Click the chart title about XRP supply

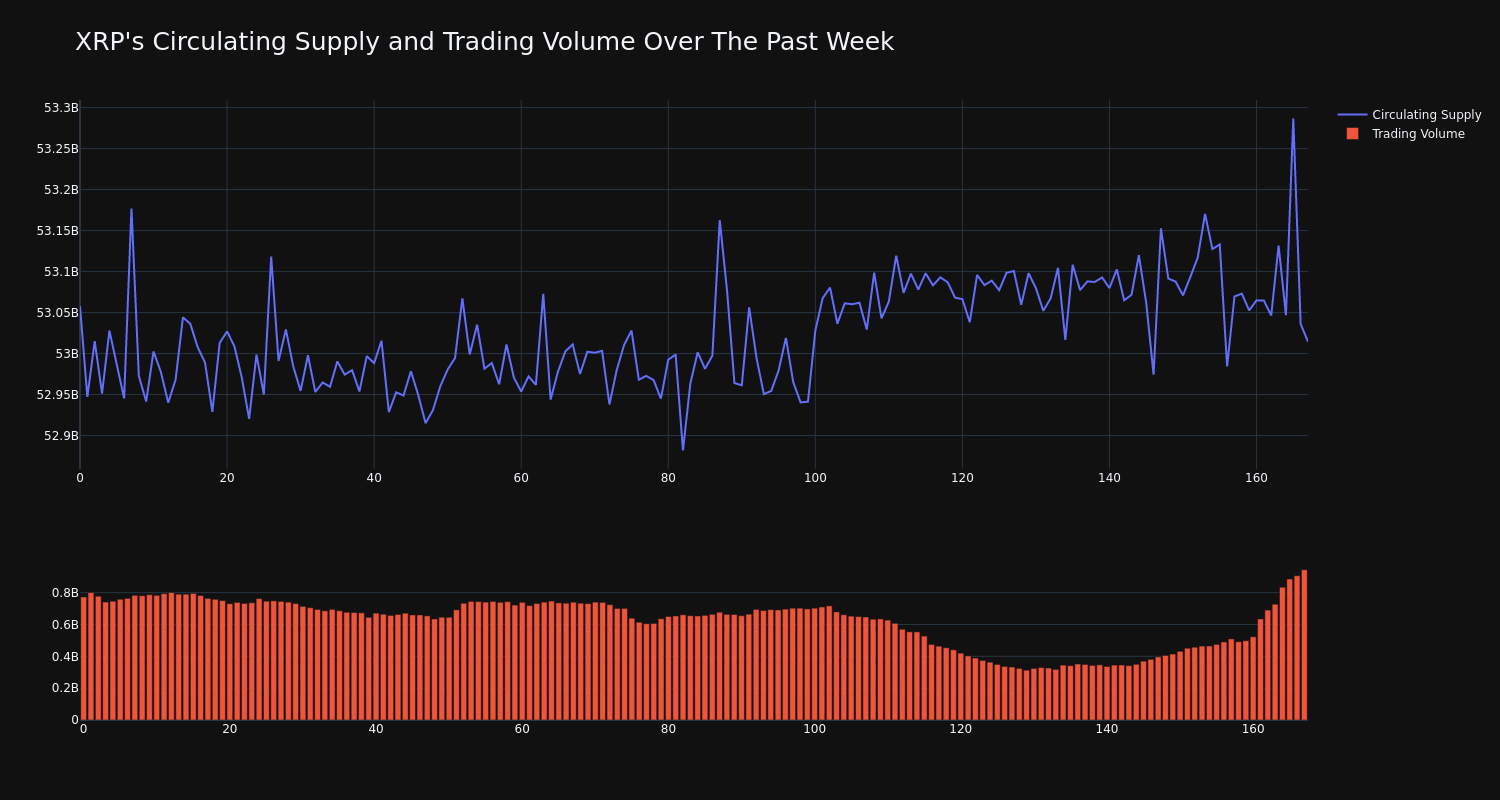484,42
